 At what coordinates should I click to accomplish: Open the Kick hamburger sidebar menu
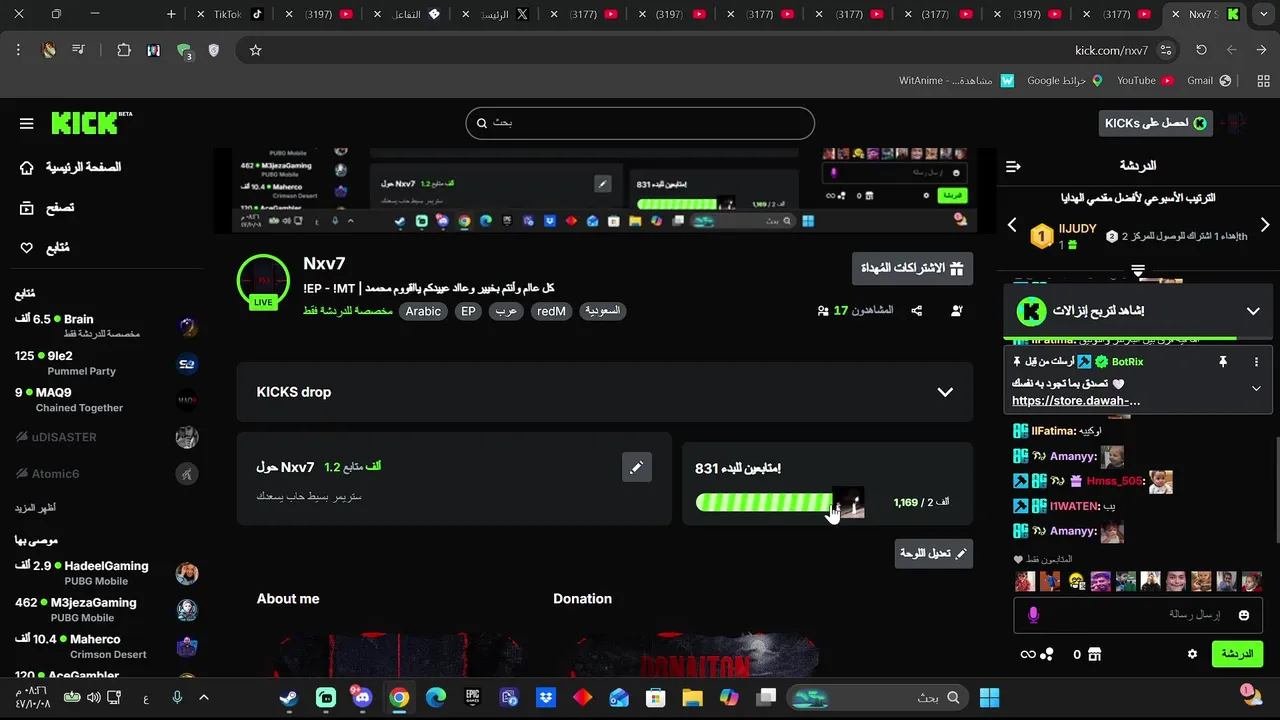point(27,124)
